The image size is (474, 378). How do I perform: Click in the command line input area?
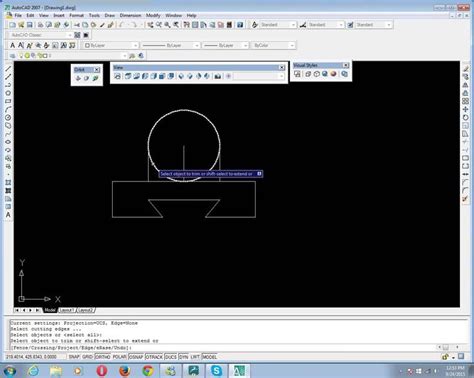(x=223, y=348)
